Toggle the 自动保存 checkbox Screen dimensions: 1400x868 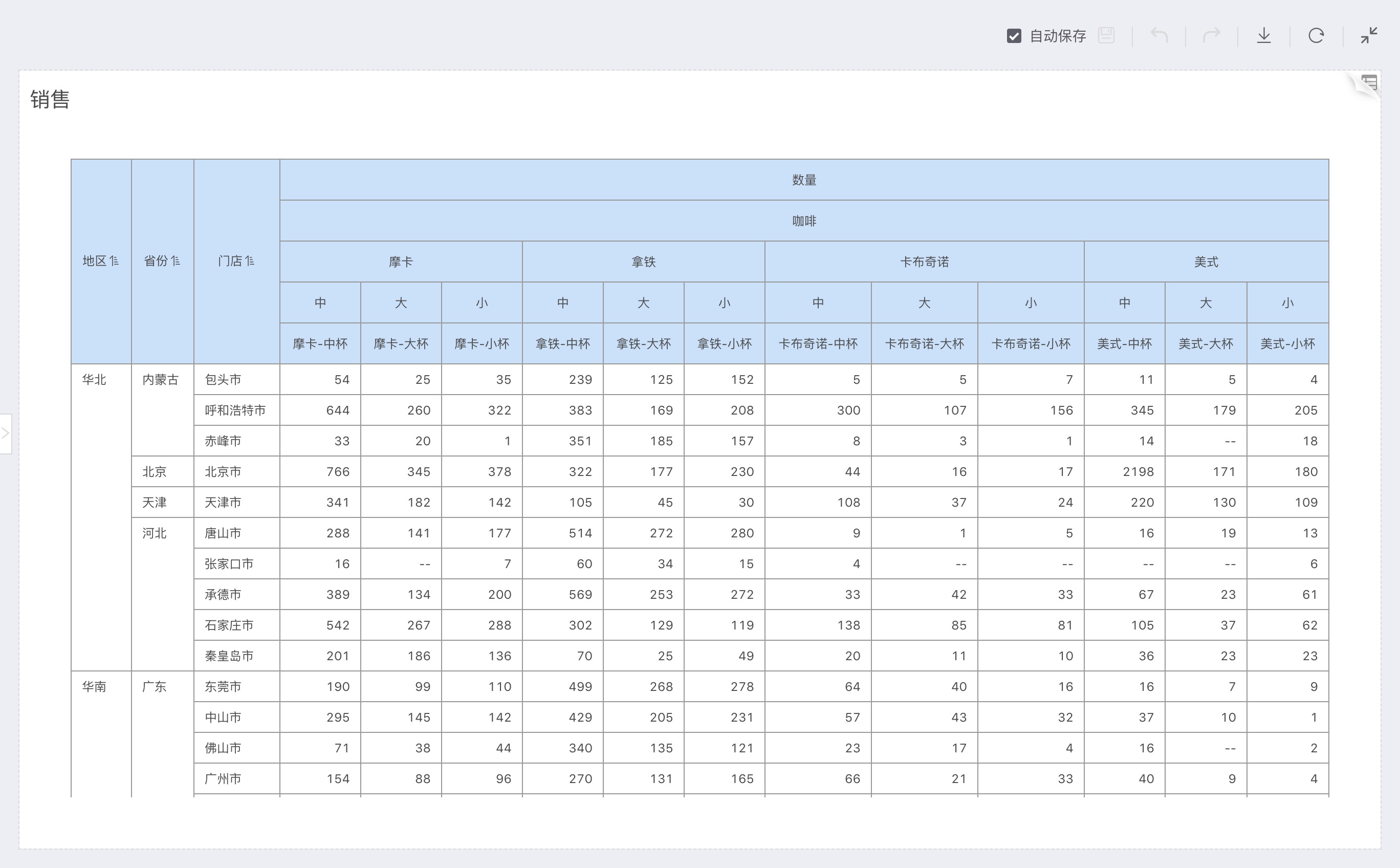[x=1014, y=36]
